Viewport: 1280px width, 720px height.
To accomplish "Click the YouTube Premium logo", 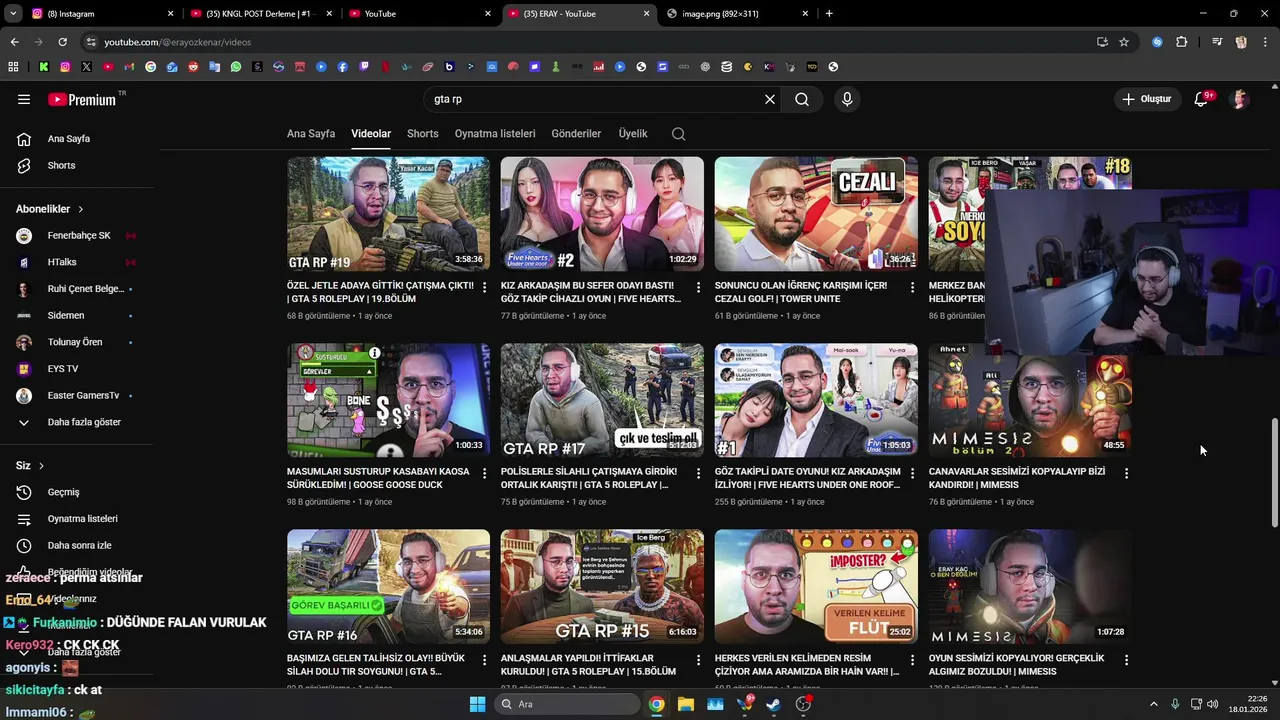I will click(81, 99).
